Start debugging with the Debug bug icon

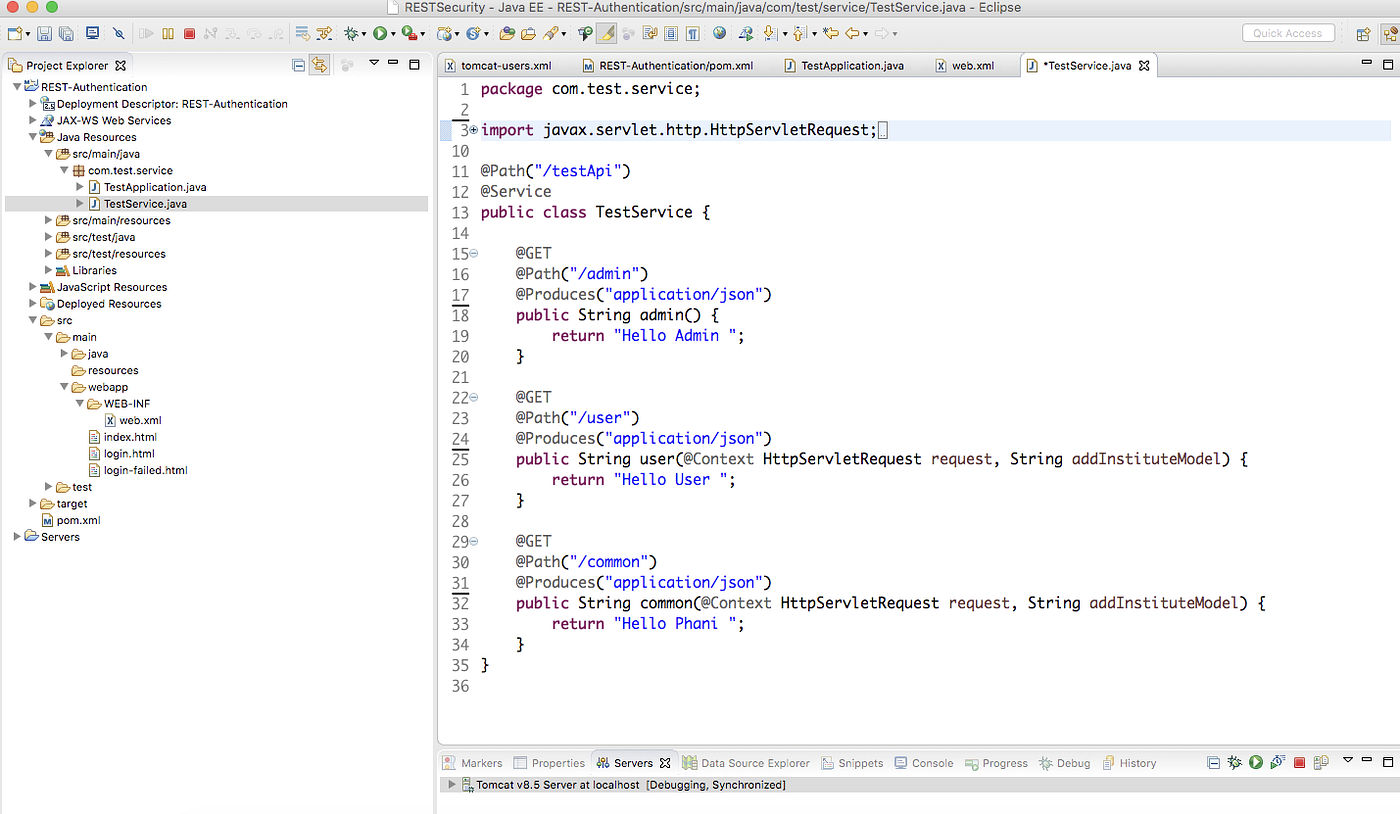(x=351, y=34)
